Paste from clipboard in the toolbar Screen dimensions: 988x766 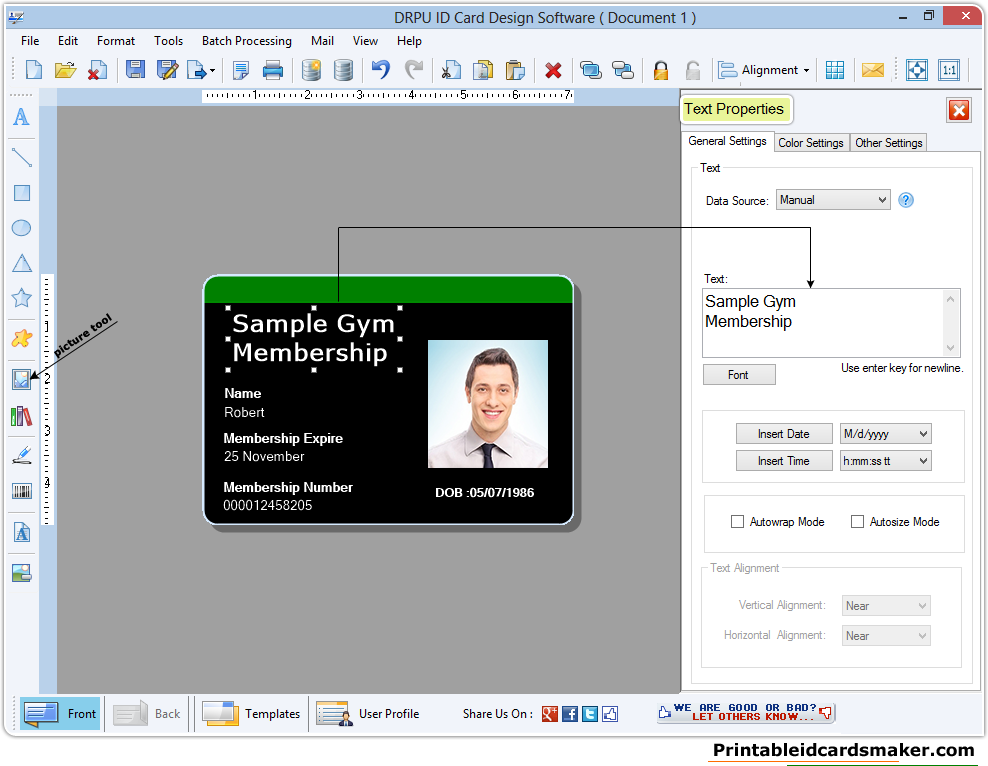515,70
